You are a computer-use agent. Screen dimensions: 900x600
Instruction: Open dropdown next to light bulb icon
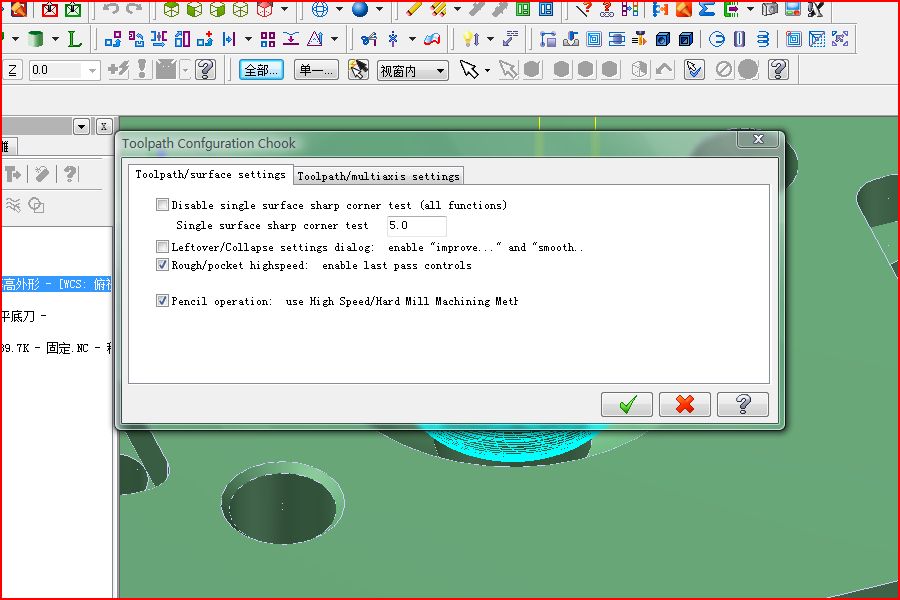click(x=490, y=39)
